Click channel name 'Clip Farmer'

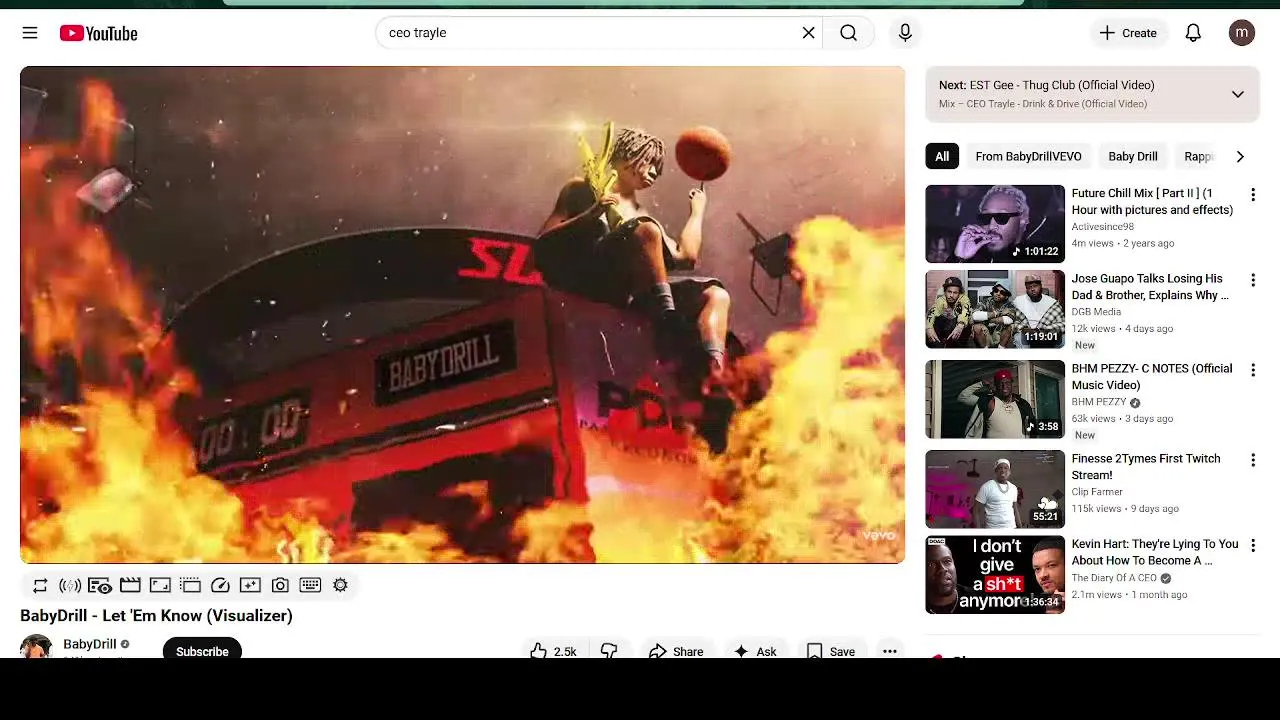[x=1097, y=492]
